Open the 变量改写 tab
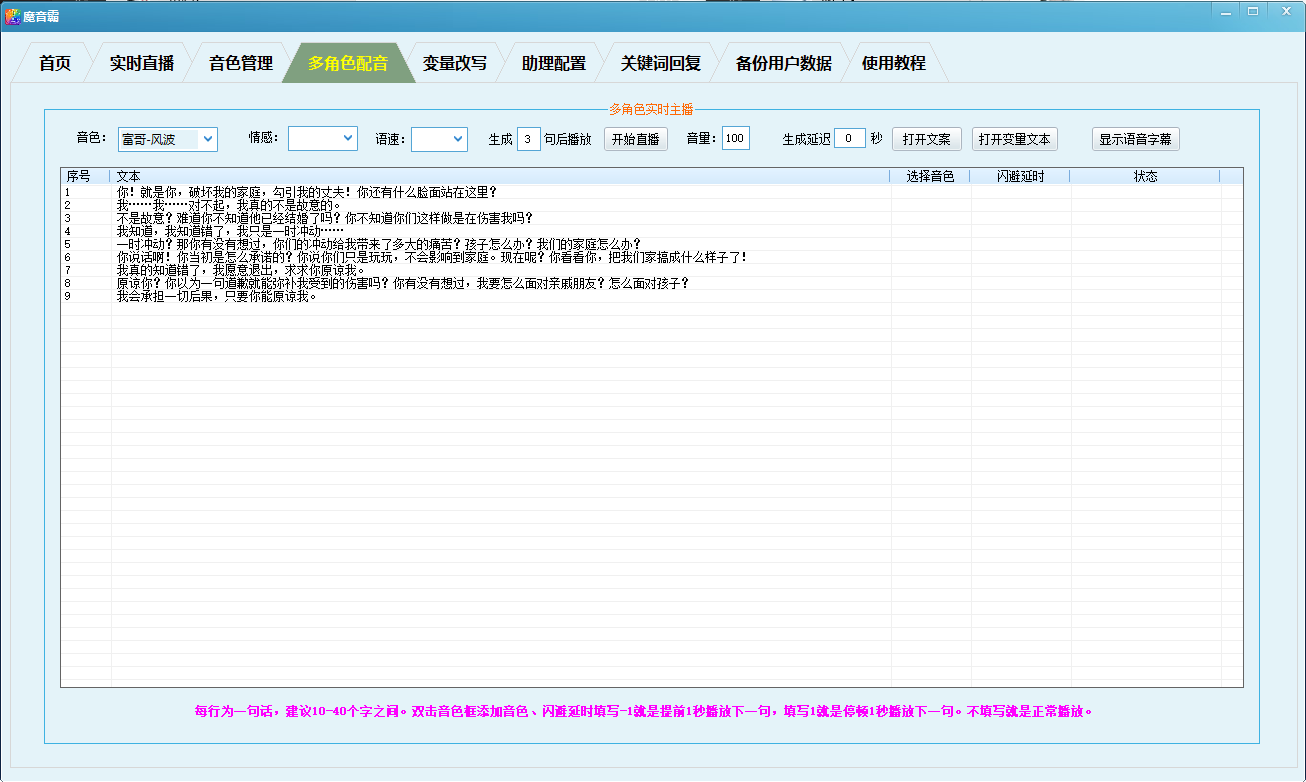The width and height of the screenshot is (1306, 782). (x=455, y=61)
